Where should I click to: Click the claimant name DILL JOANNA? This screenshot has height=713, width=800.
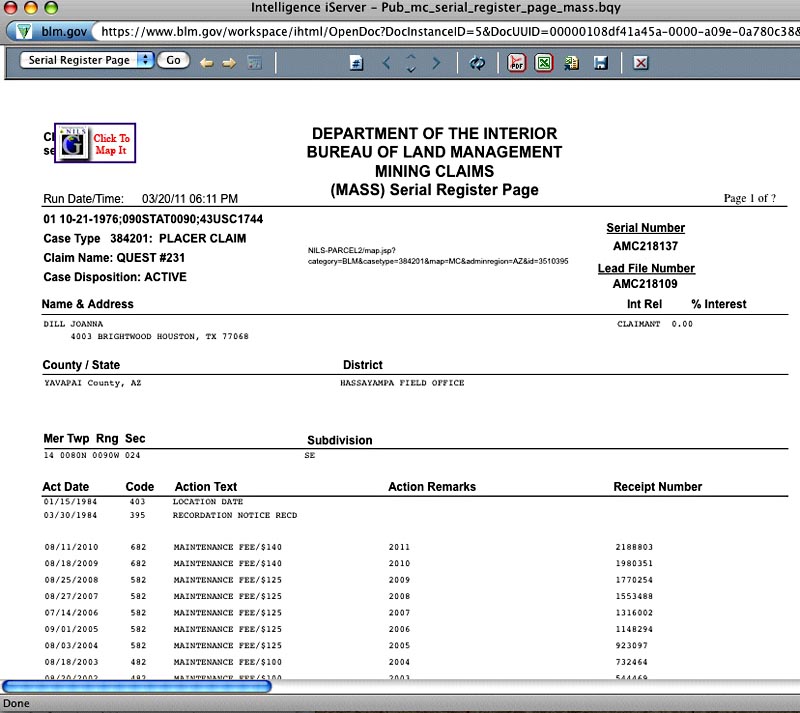(x=73, y=324)
